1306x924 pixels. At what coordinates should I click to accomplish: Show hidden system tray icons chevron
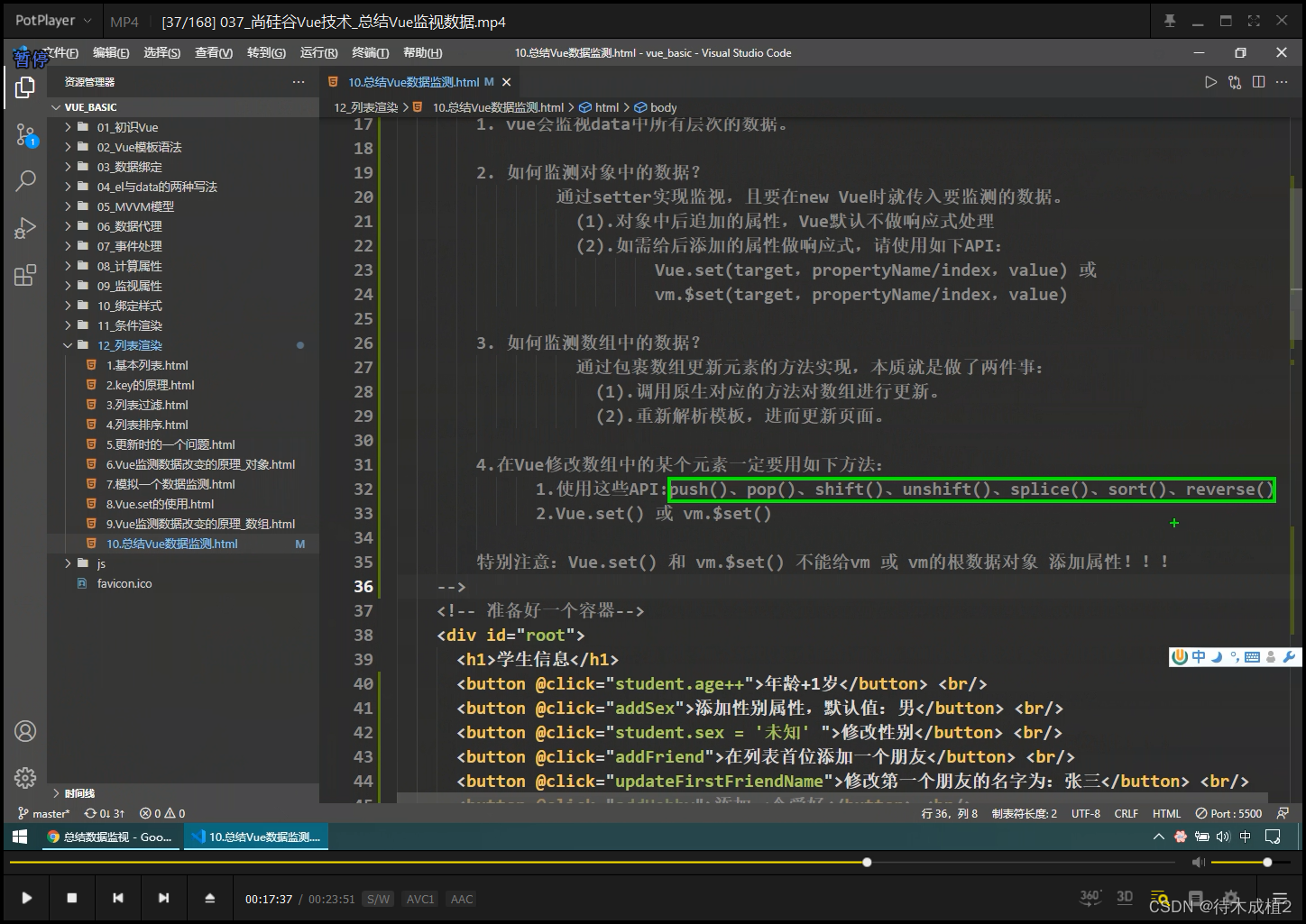click(x=1159, y=837)
